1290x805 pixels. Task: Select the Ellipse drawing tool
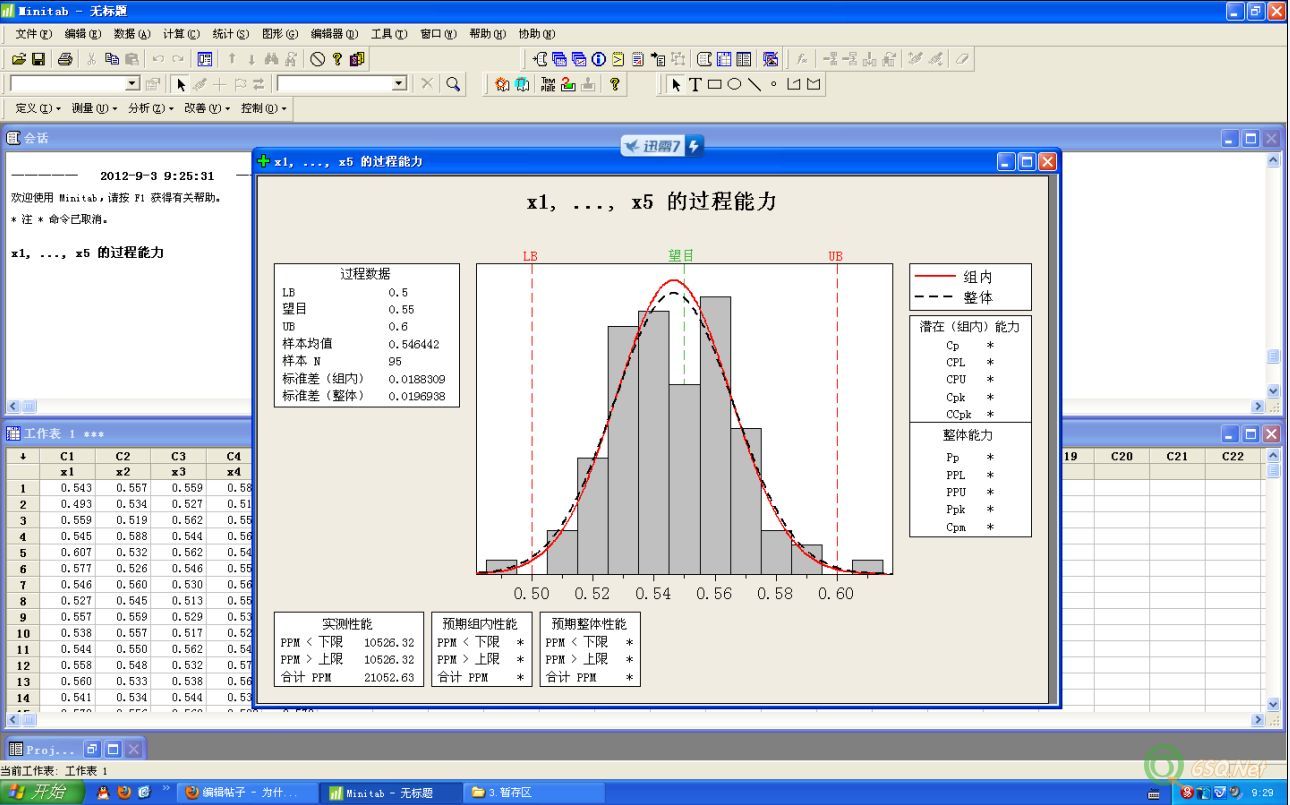[x=734, y=85]
